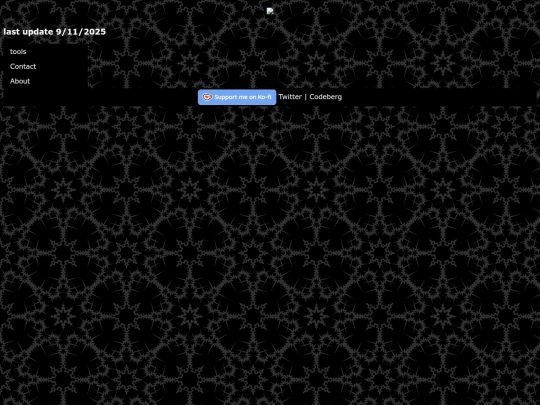The height and width of the screenshot is (405, 540).
Task: Select the last update 9/11/2025 heading
Action: click(54, 32)
